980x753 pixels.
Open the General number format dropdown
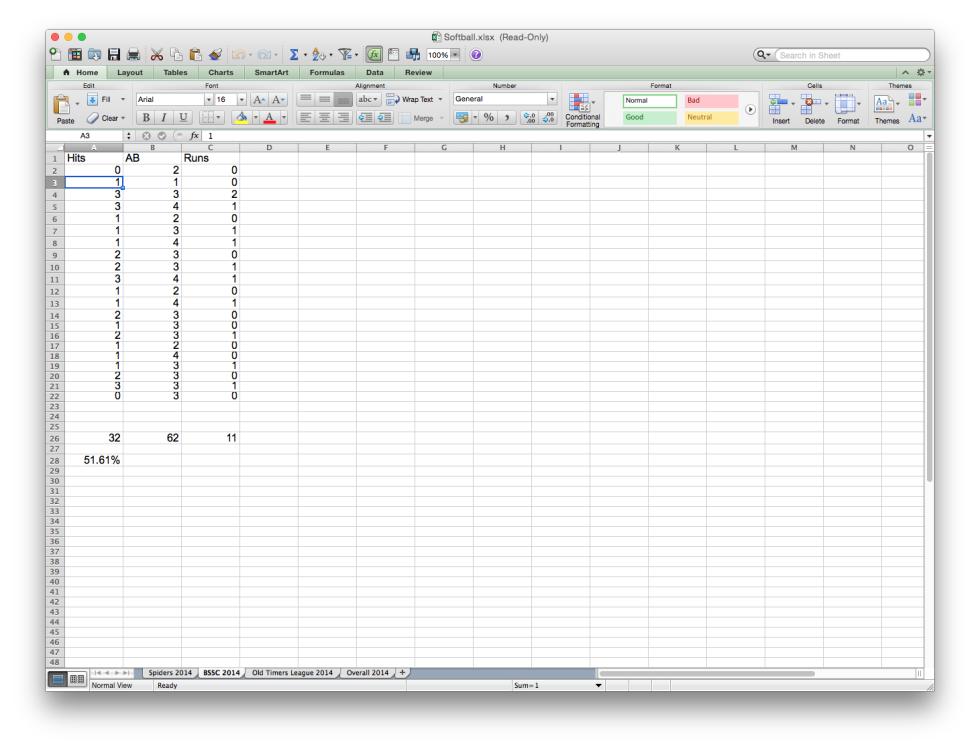click(552, 99)
